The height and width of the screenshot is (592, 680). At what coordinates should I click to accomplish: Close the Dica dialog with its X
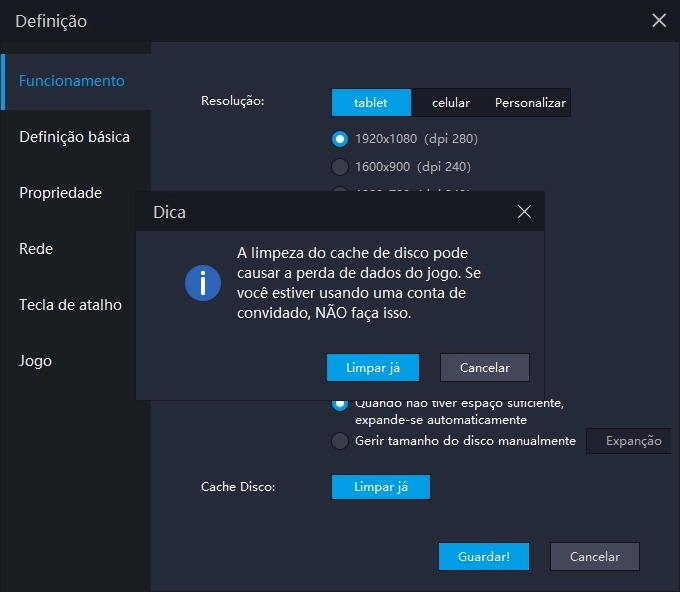524,212
